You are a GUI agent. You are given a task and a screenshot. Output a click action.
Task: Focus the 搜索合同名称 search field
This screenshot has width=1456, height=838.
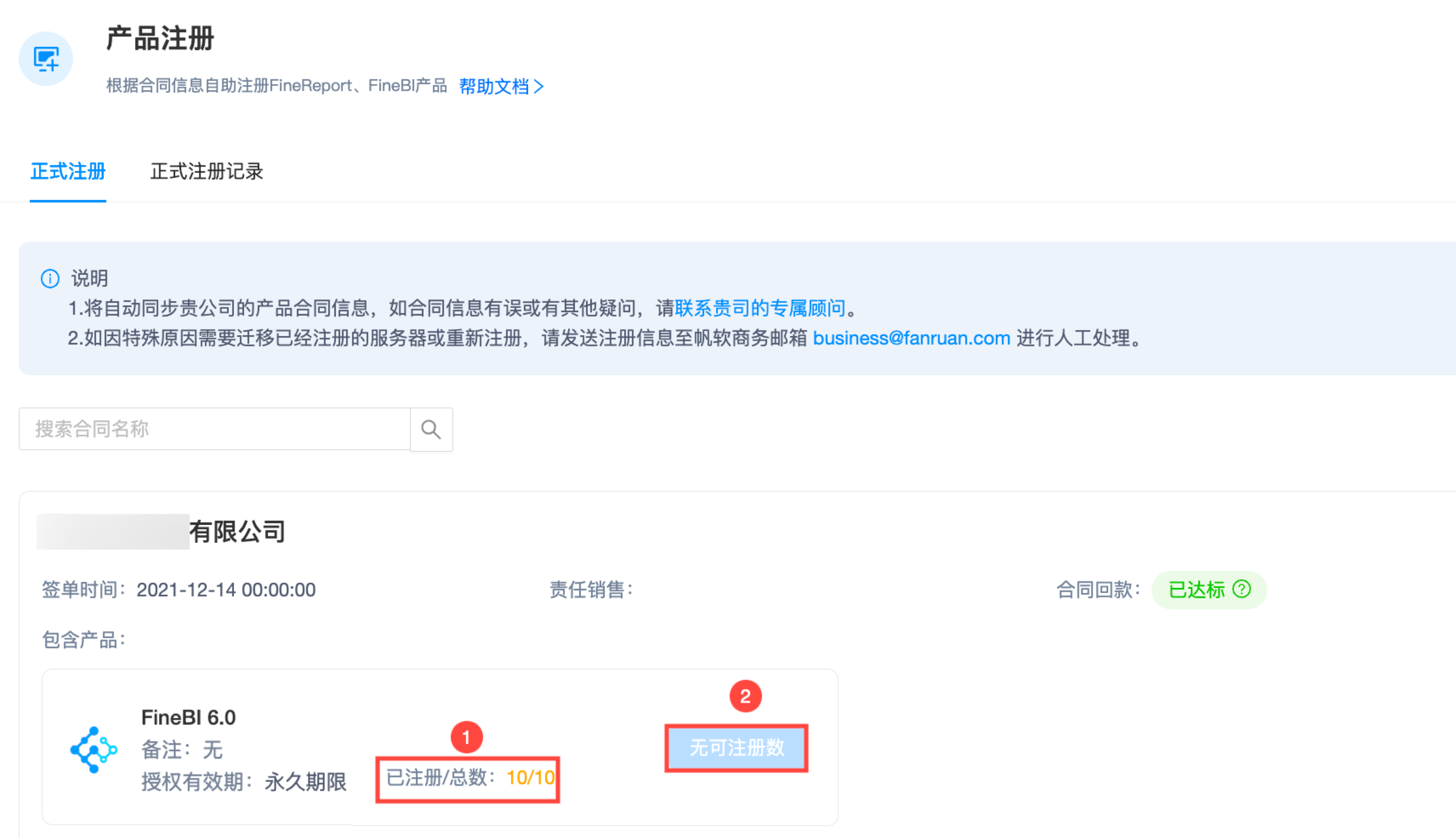click(x=214, y=429)
